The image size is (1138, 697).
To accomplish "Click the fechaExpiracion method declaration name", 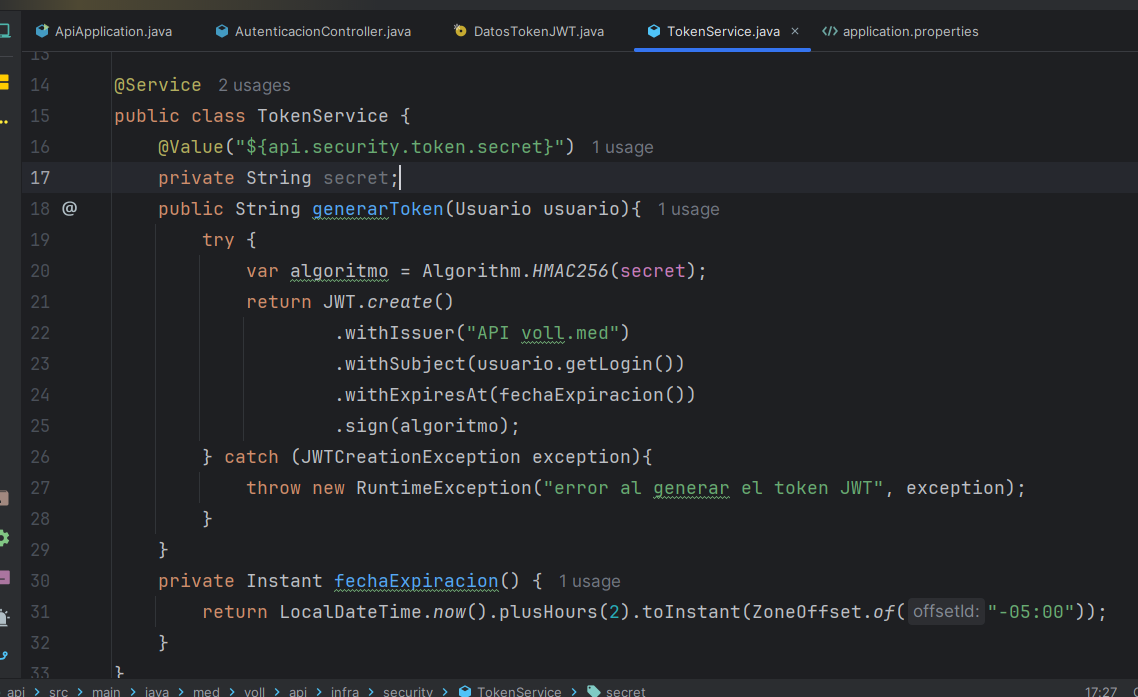I will coord(416,581).
